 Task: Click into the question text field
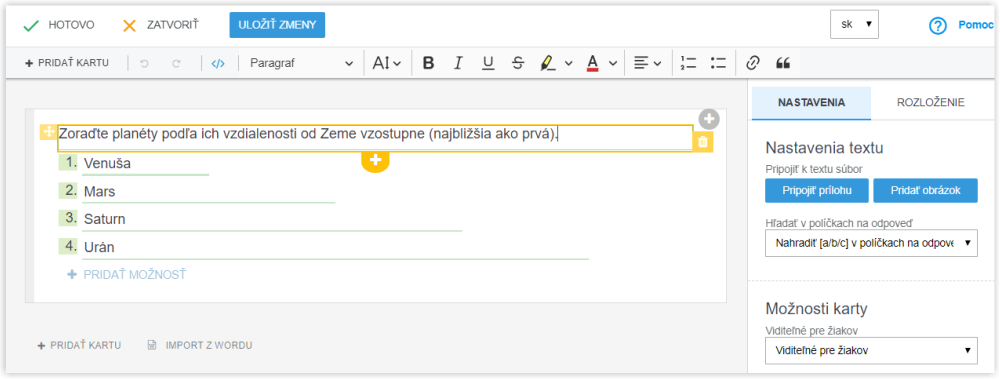(x=375, y=138)
